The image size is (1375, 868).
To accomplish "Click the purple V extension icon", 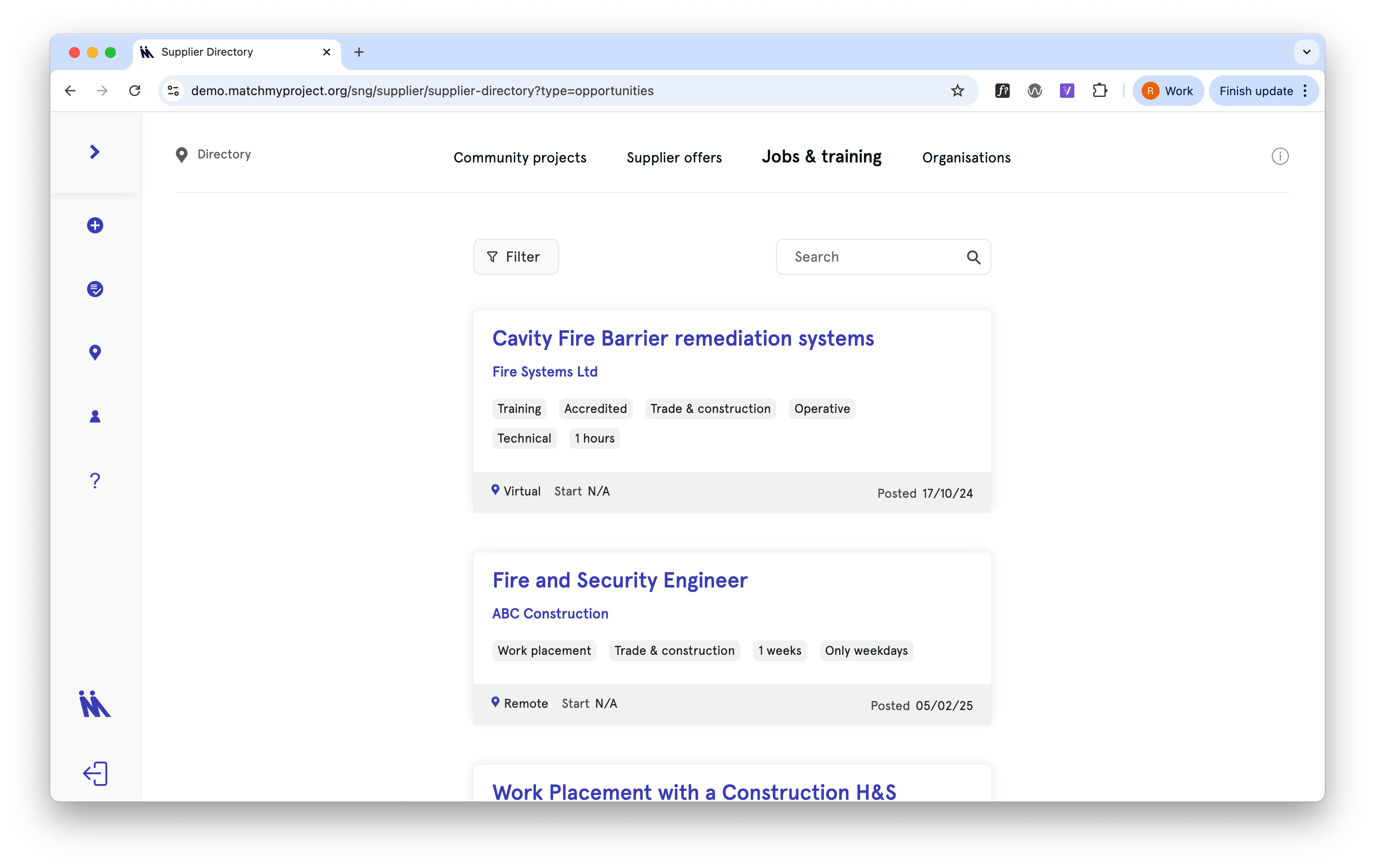I will [x=1067, y=91].
